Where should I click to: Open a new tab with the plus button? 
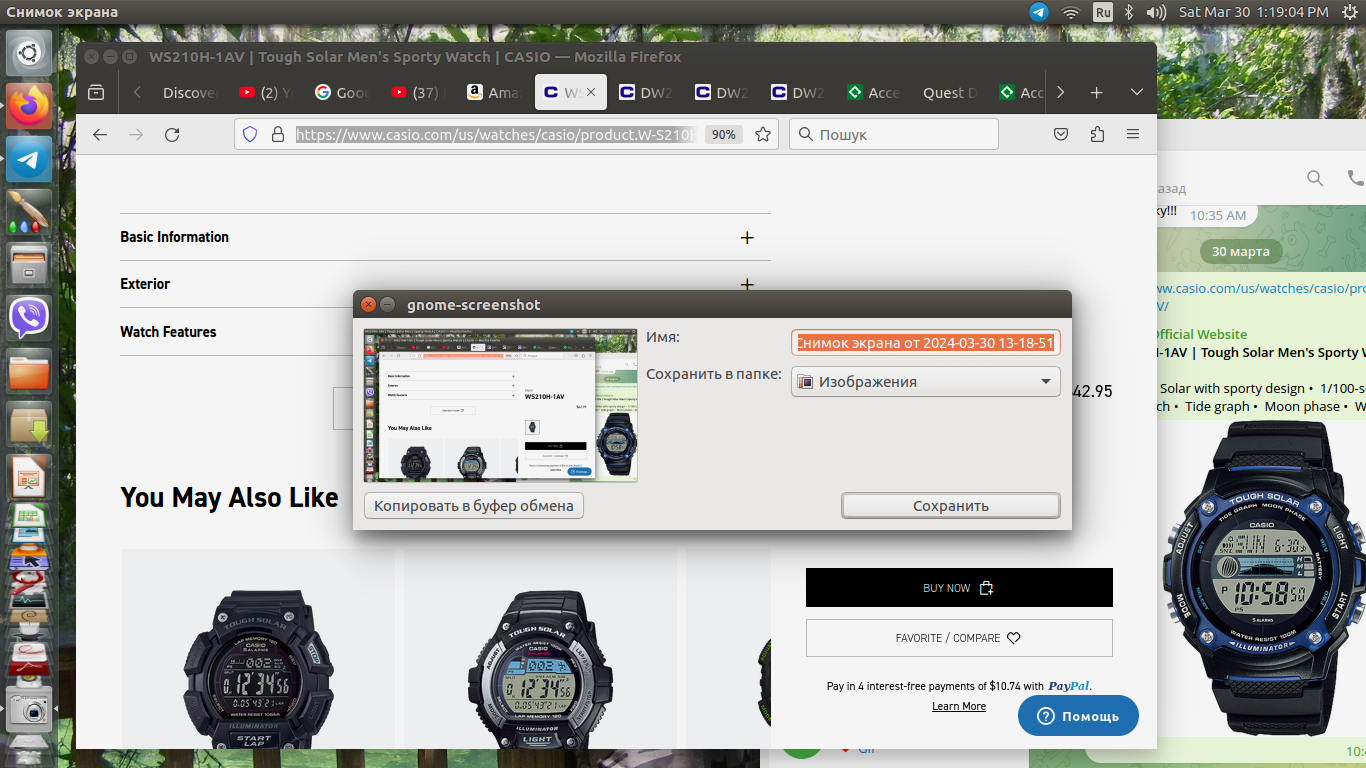[1097, 92]
